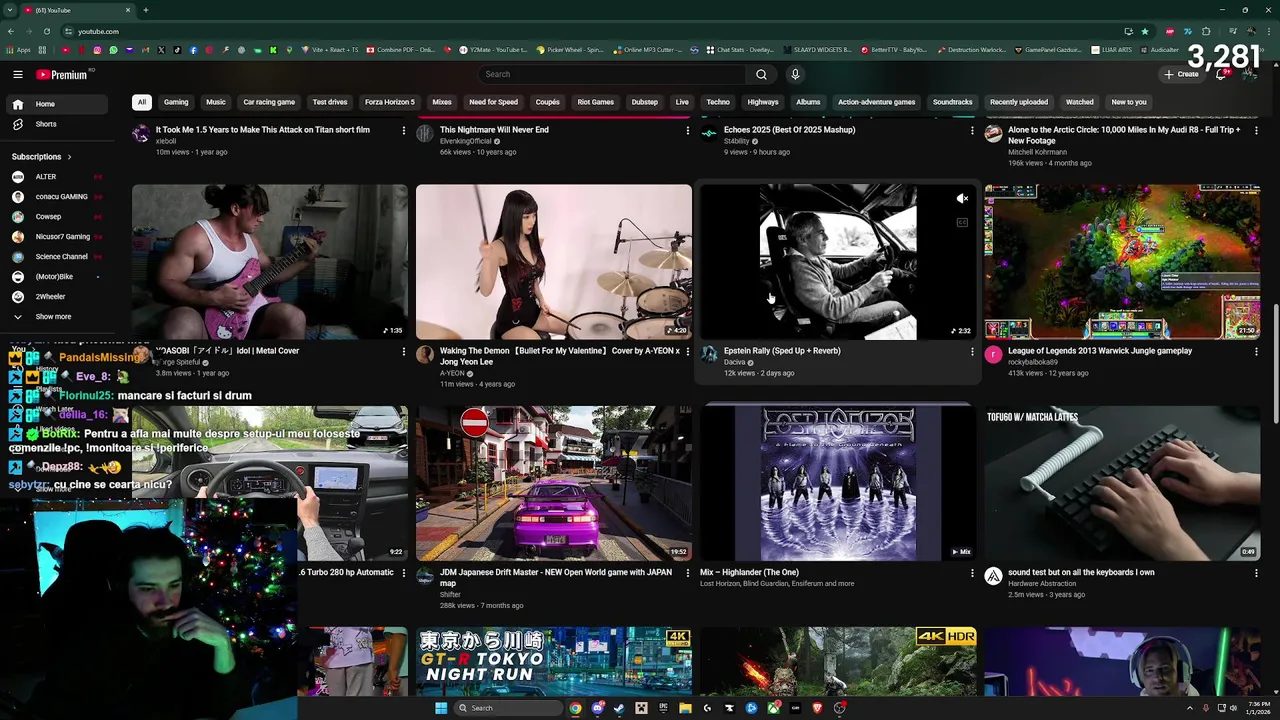Bookmark page with the star icon

coord(1145,31)
